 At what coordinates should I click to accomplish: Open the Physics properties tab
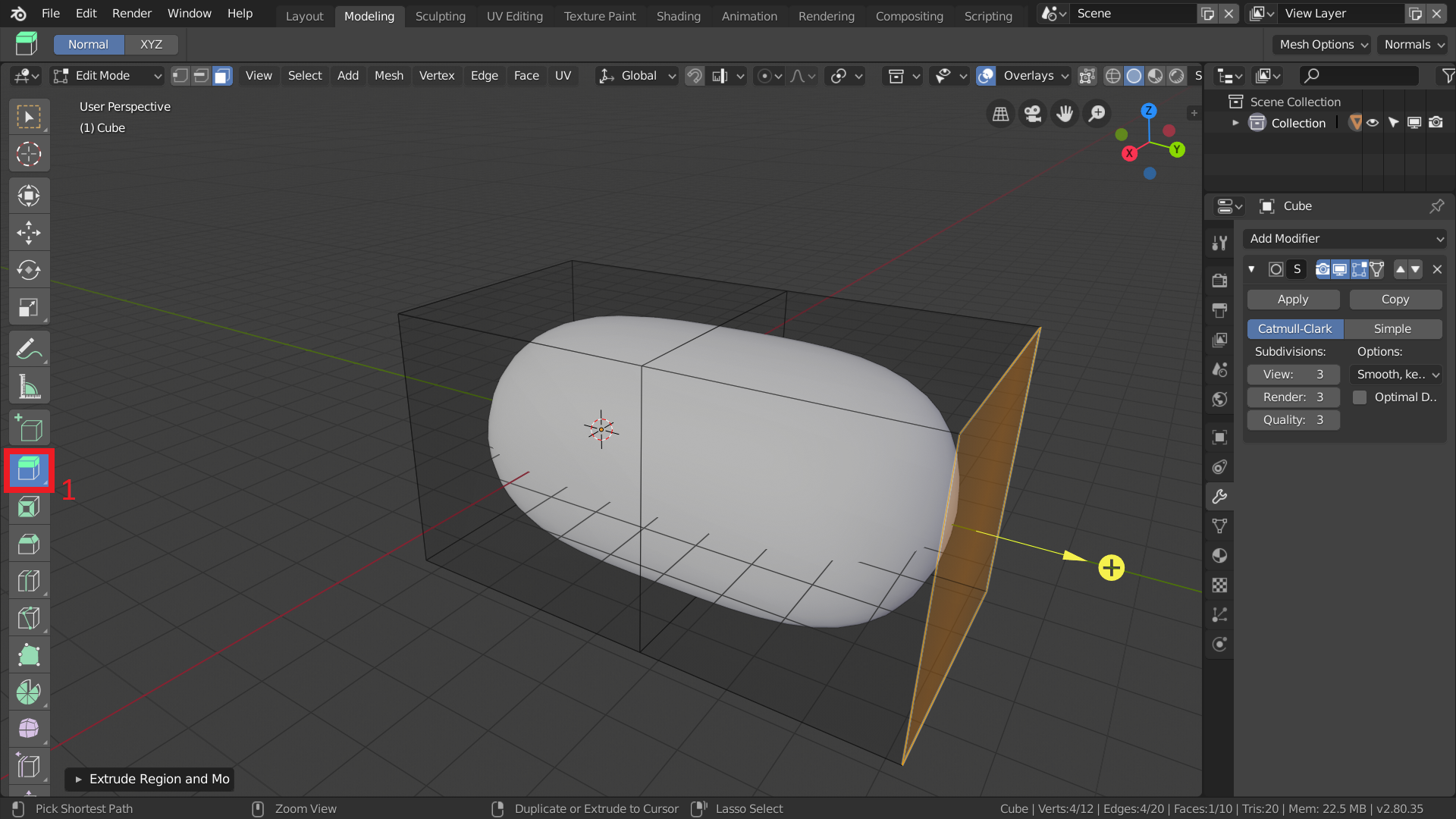1219,645
